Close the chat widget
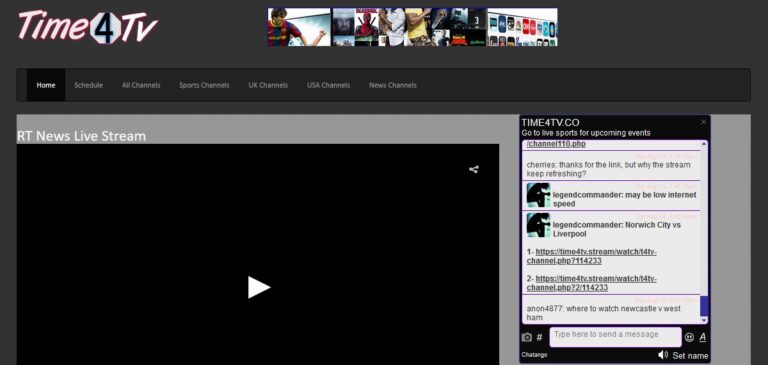 point(704,122)
